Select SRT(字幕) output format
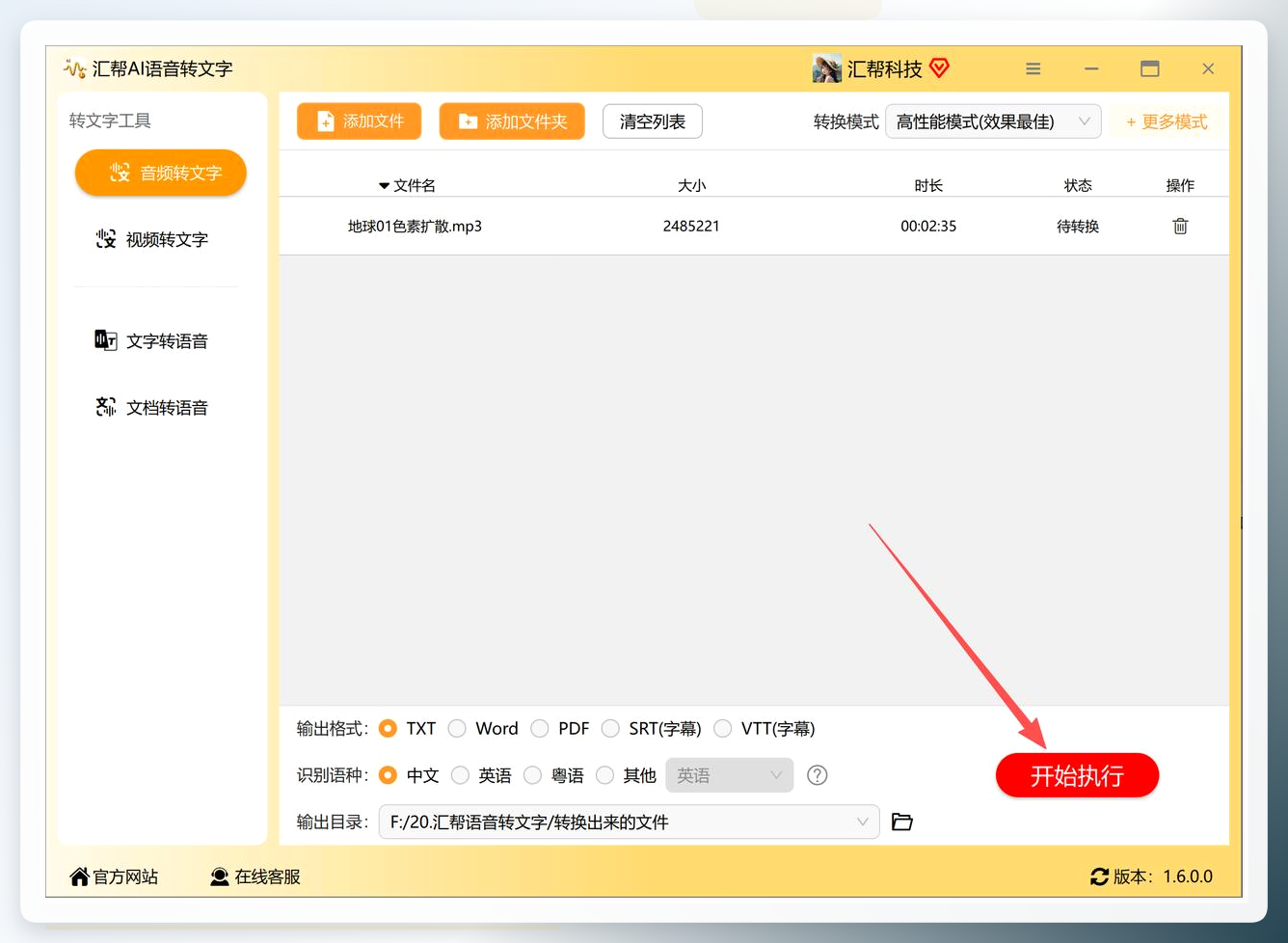 pyautogui.click(x=610, y=728)
